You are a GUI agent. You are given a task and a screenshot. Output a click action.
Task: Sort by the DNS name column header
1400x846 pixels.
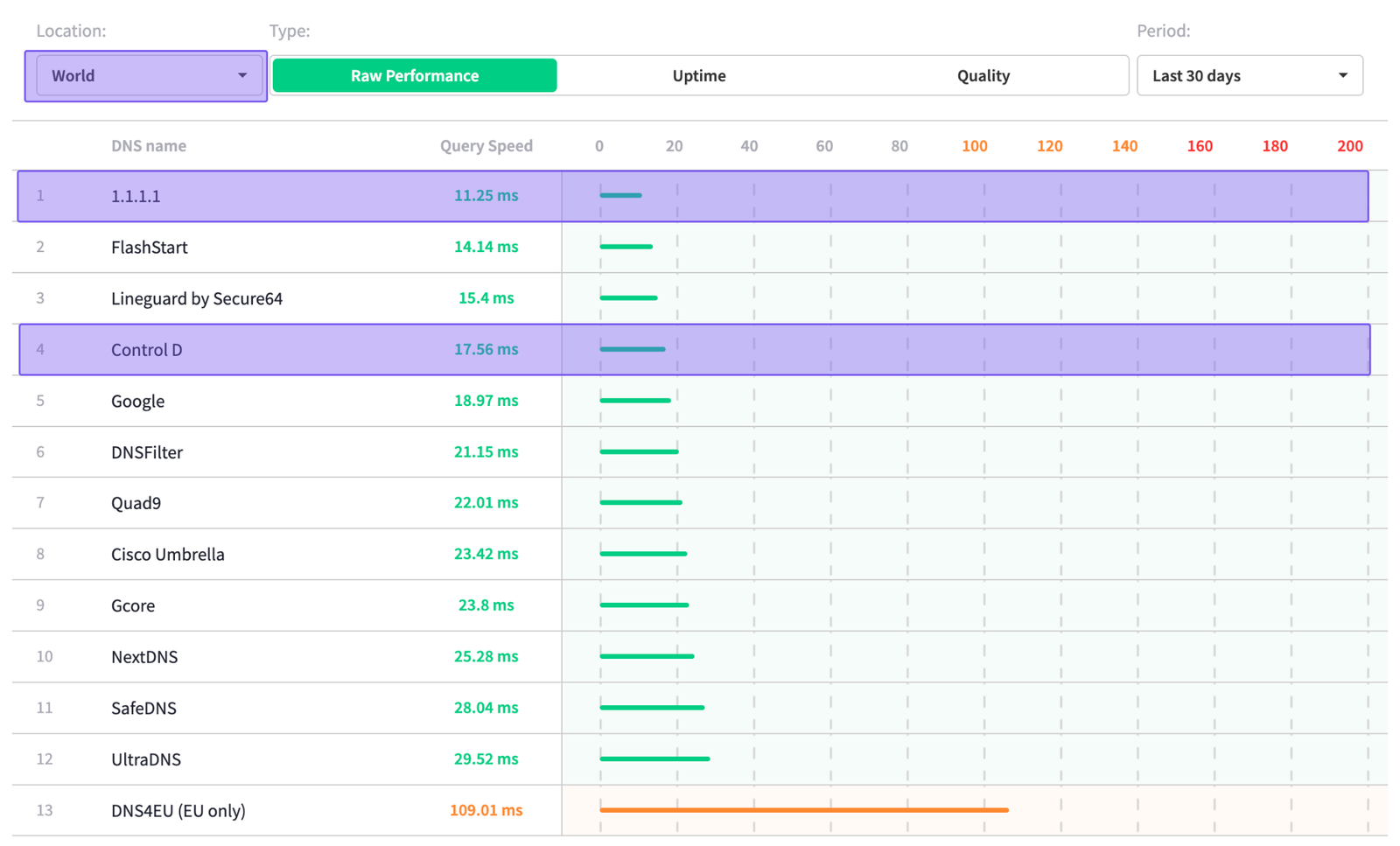coord(149,145)
